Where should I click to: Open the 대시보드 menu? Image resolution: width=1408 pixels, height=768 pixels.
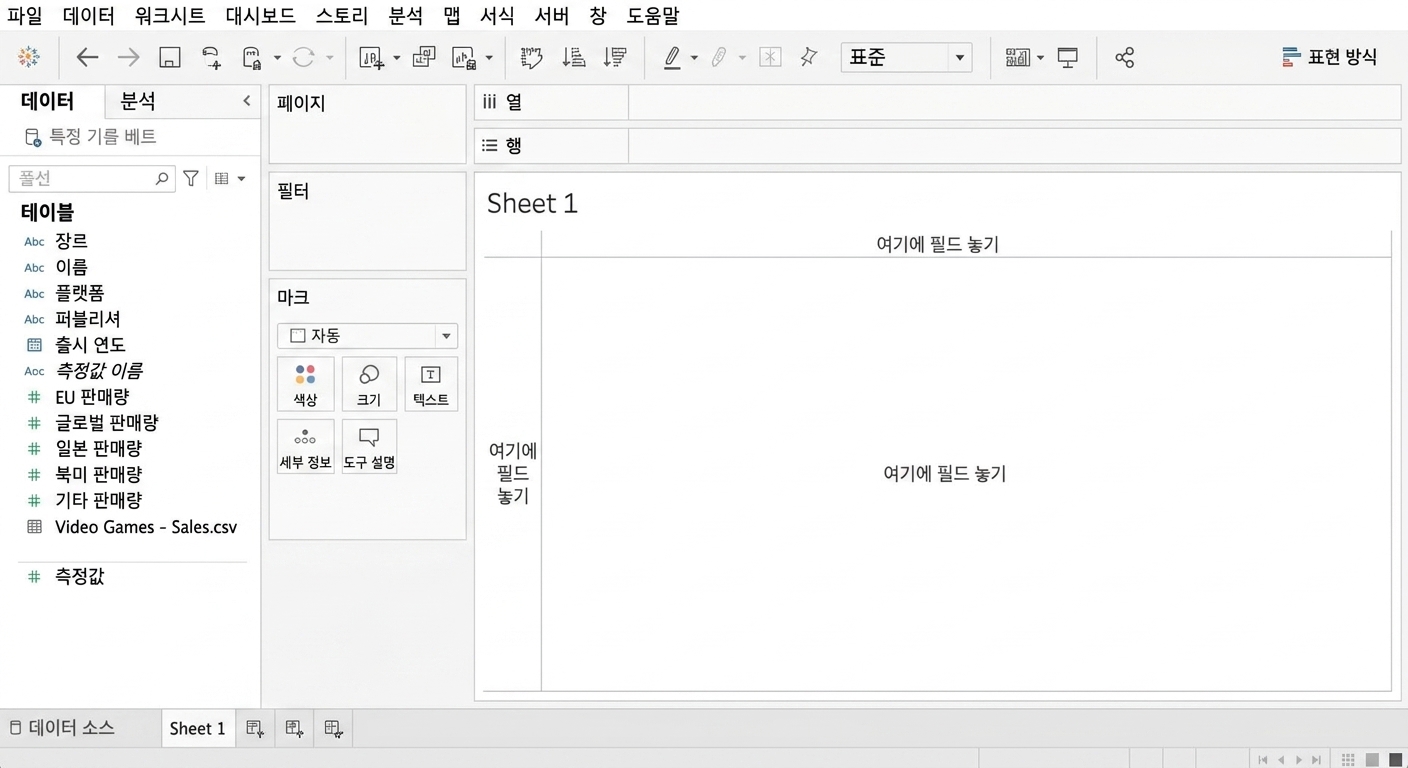(x=260, y=16)
